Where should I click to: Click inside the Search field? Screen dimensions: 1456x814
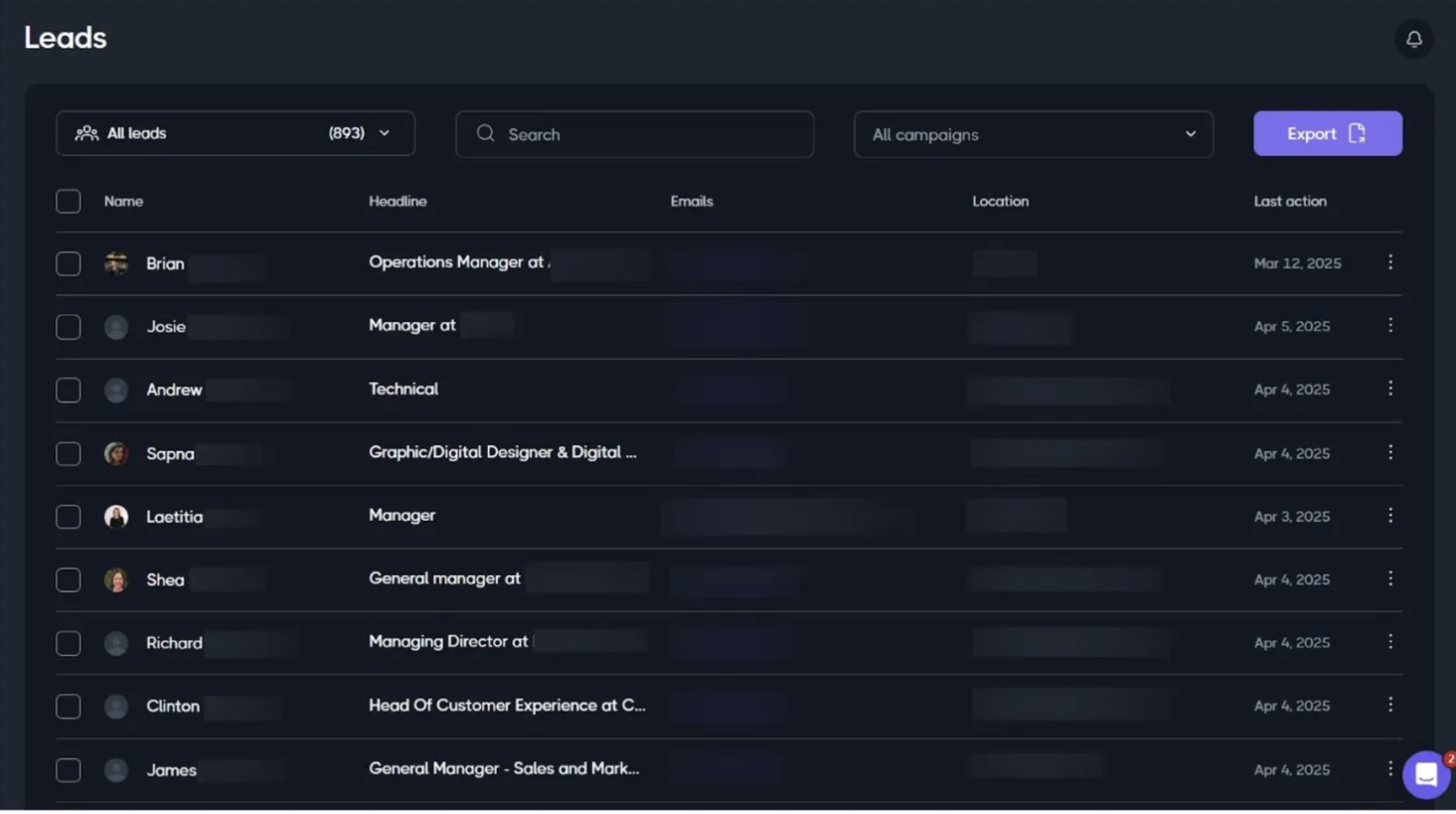[x=634, y=134]
